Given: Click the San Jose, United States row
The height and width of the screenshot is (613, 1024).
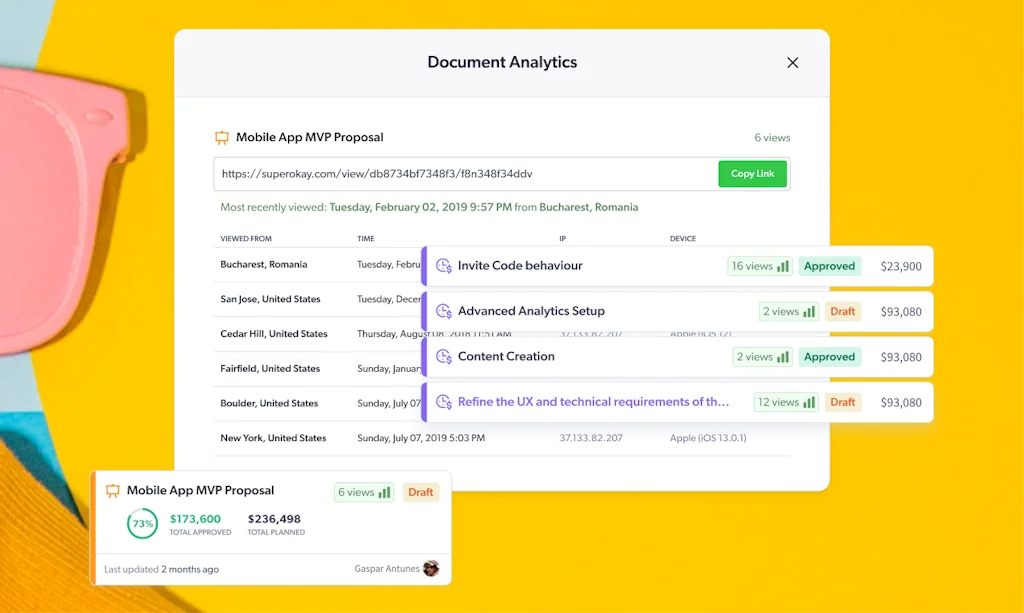Looking at the screenshot, I should (x=319, y=299).
